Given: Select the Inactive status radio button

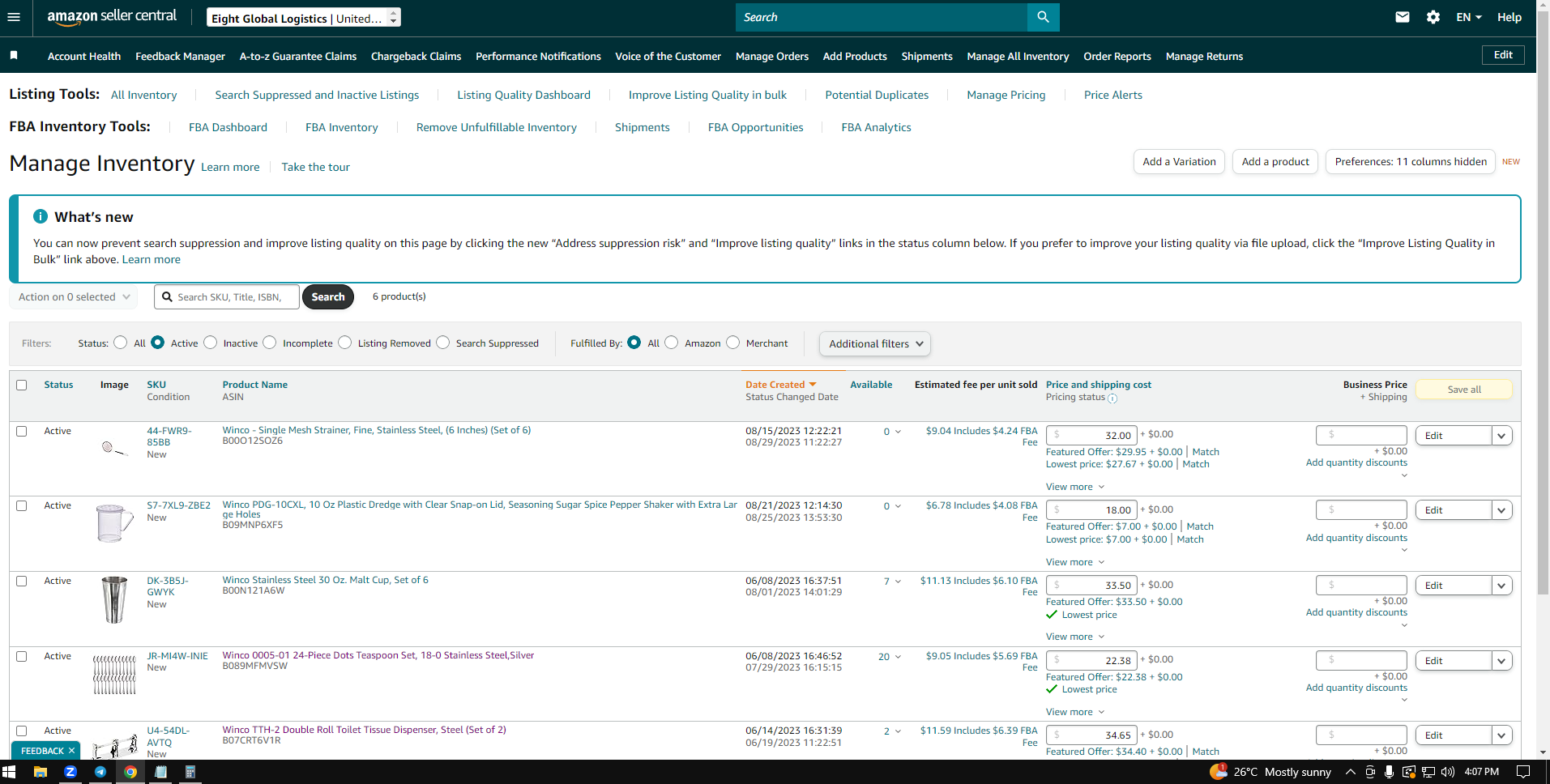Looking at the screenshot, I should (211, 343).
